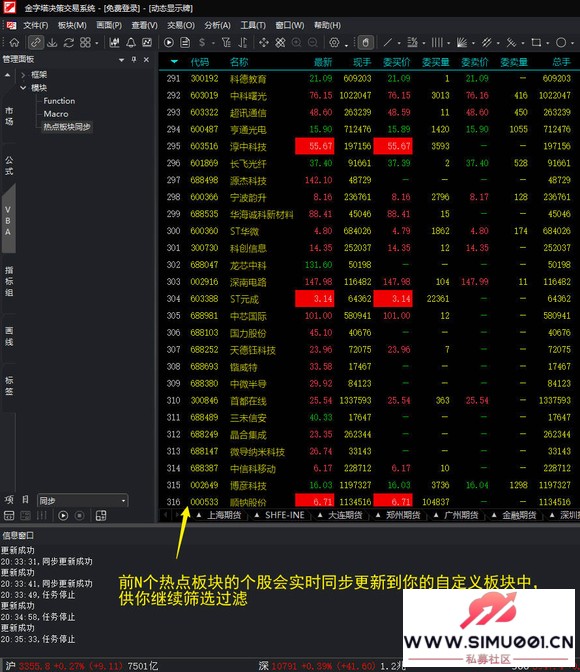Screen dimensions: 580x672
Task: Open the 查看(V) menu
Action: tap(144, 25)
